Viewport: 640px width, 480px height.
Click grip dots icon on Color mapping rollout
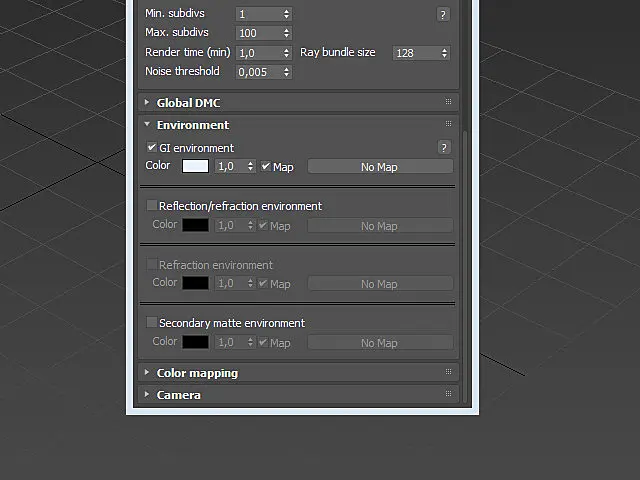click(448, 372)
